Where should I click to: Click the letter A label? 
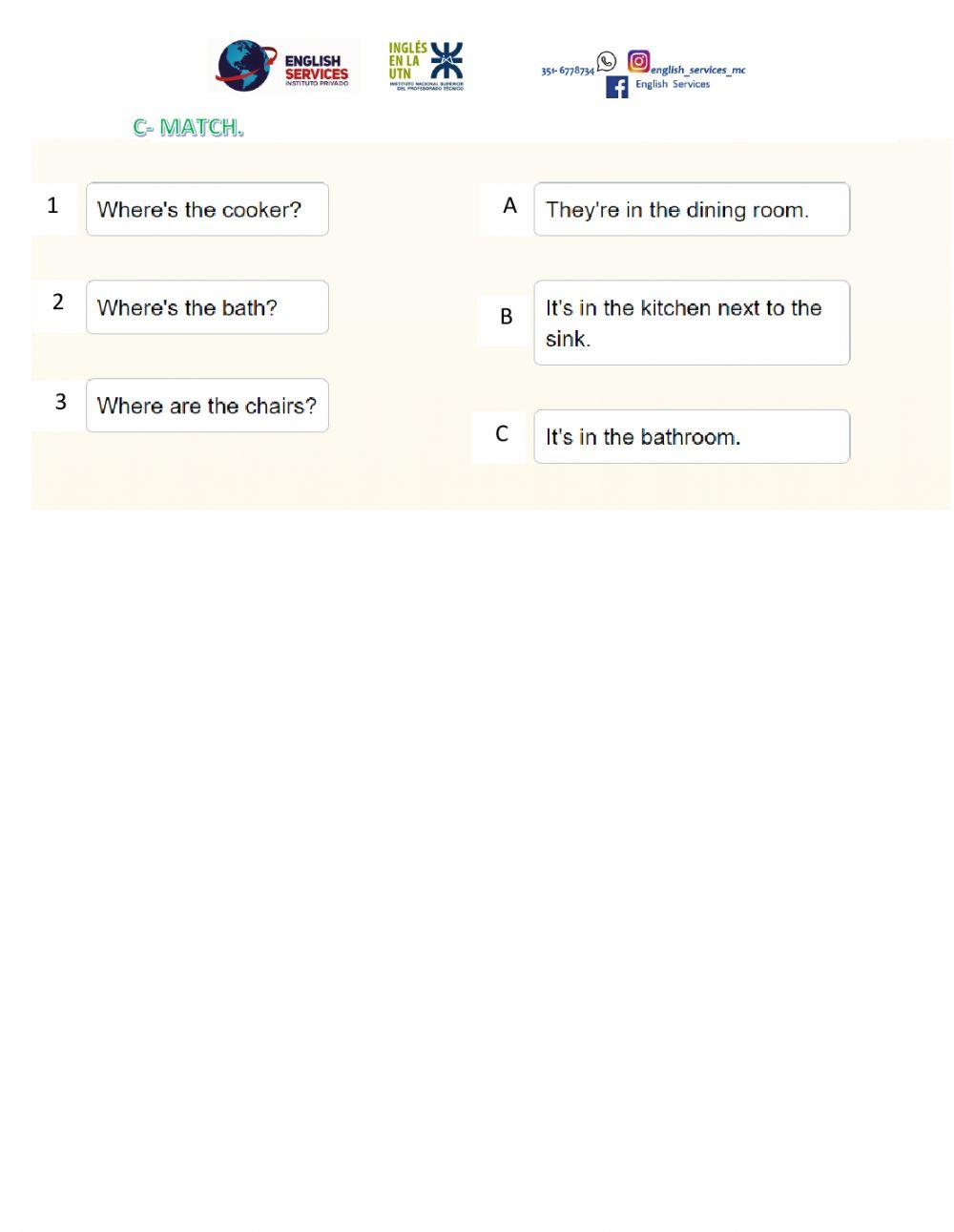[x=509, y=206]
